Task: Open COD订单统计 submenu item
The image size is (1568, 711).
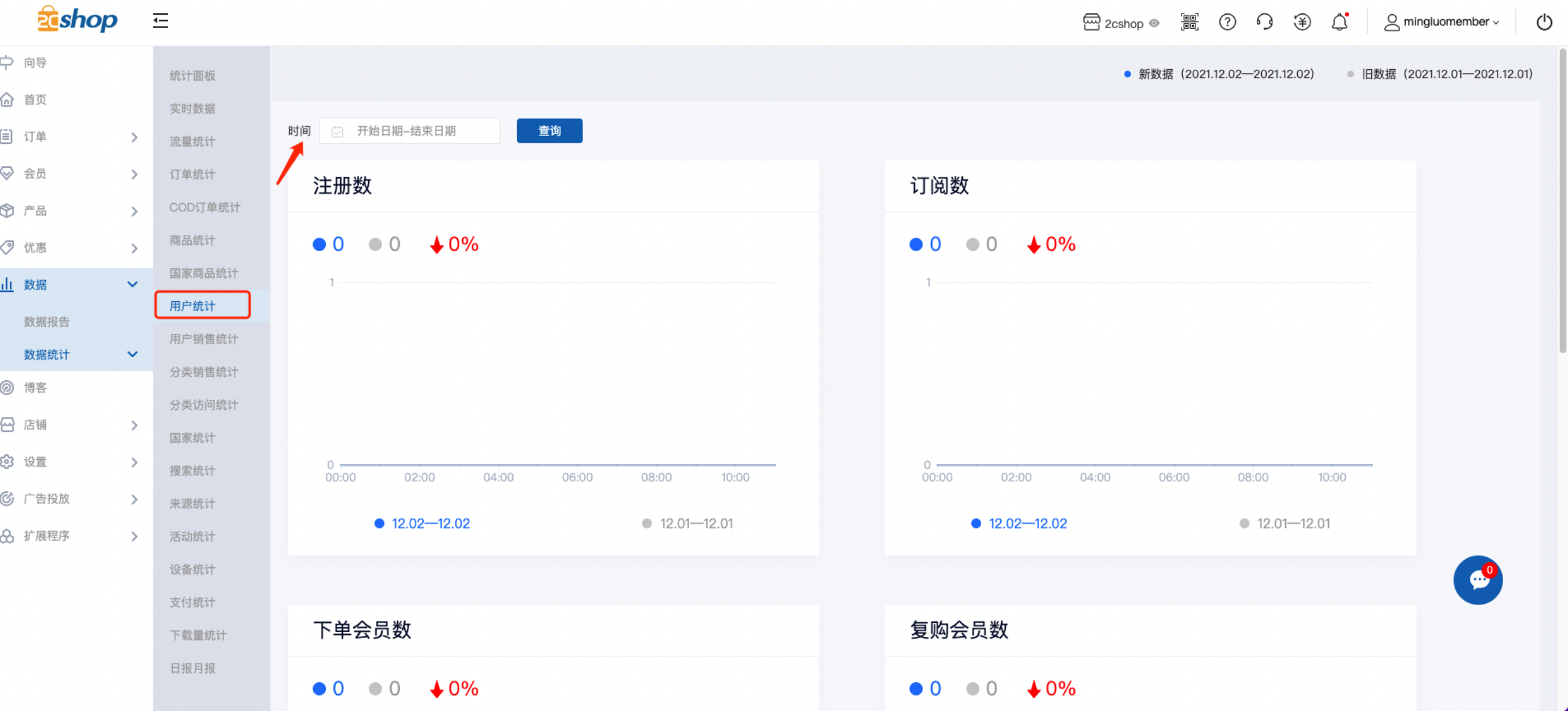Action: click(205, 207)
